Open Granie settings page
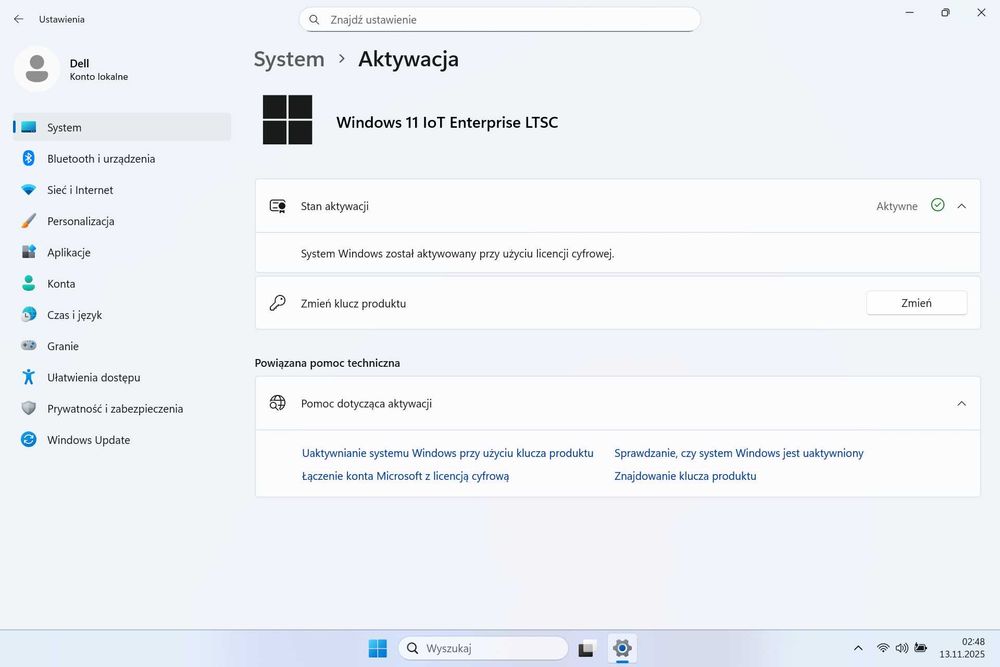The height and width of the screenshot is (667, 1000). click(x=122, y=346)
